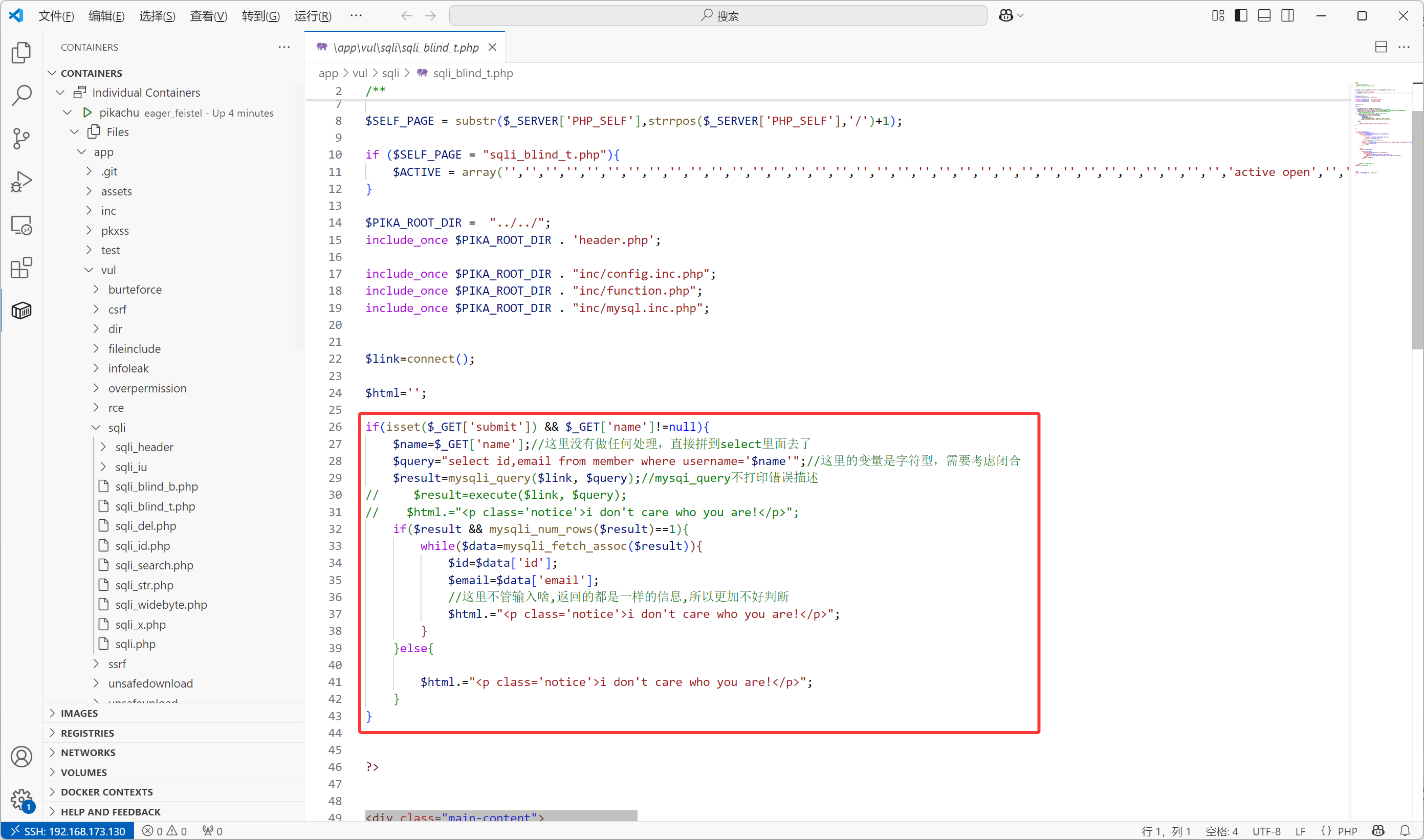Open the Search view in activity bar
Image resolution: width=1424 pixels, height=840 pixels.
click(21, 95)
